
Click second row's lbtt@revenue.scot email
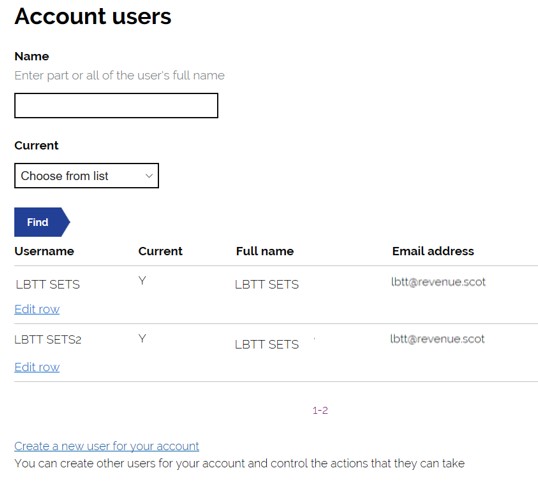tap(437, 339)
